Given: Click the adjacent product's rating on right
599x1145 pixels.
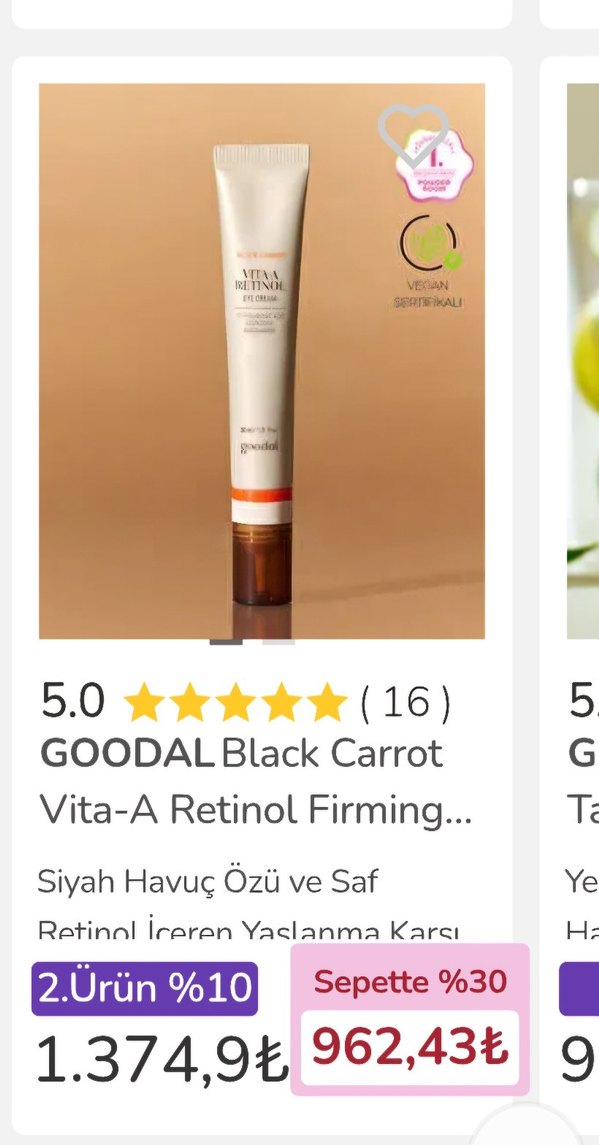Looking at the screenshot, I should [584, 702].
